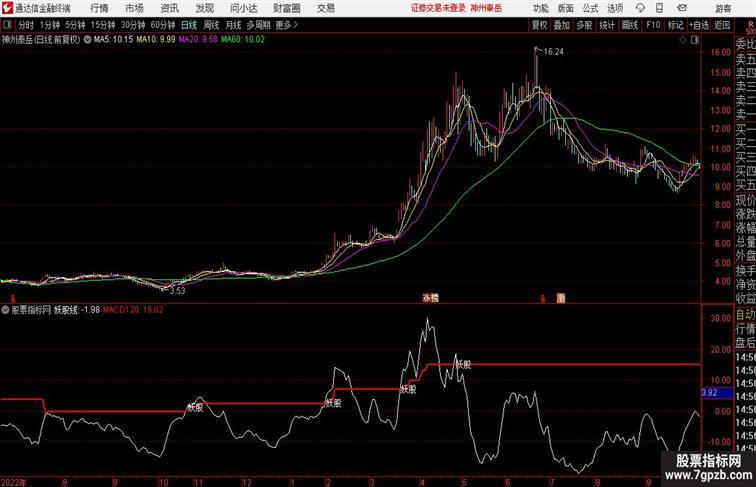The height and width of the screenshot is (487, 756).
Task: Open dropdown beside 股票指标网 indicator title
Action: [x=5, y=310]
